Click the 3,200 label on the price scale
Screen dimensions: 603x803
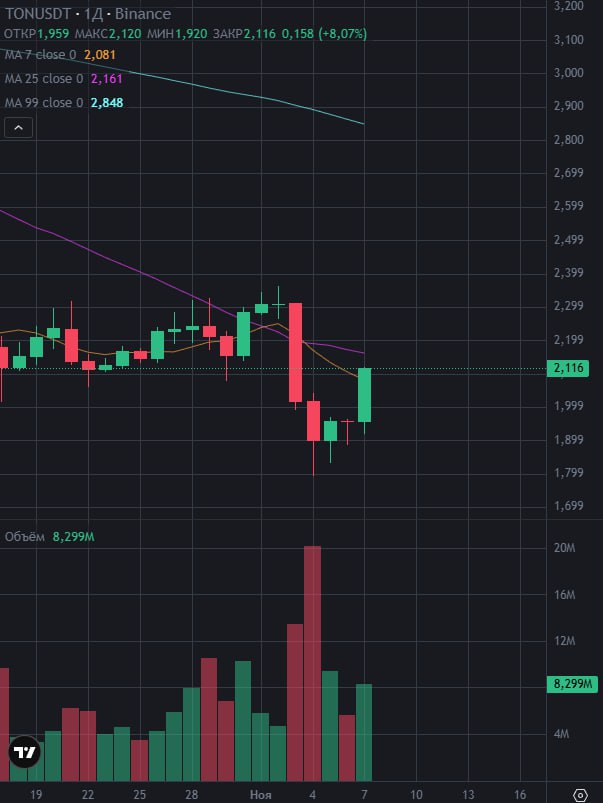point(568,6)
